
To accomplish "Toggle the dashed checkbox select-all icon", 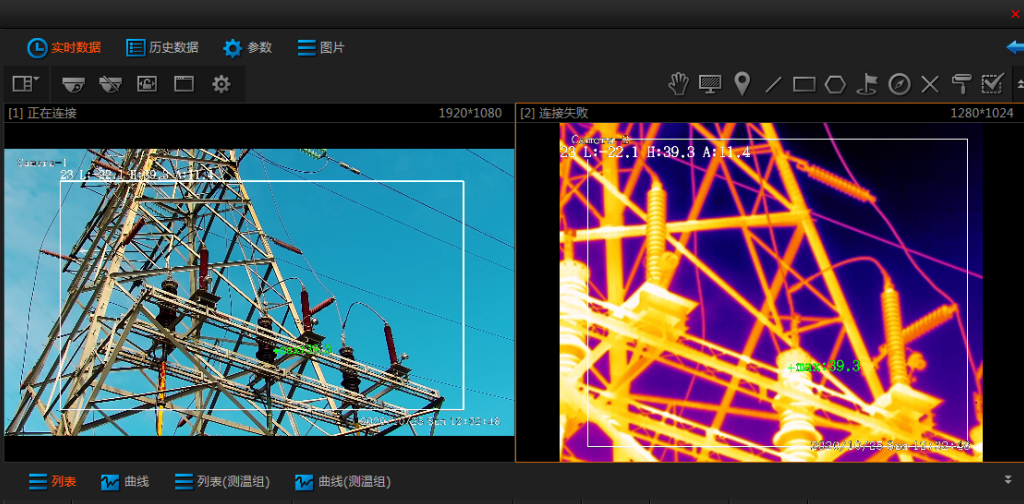I will [992, 83].
